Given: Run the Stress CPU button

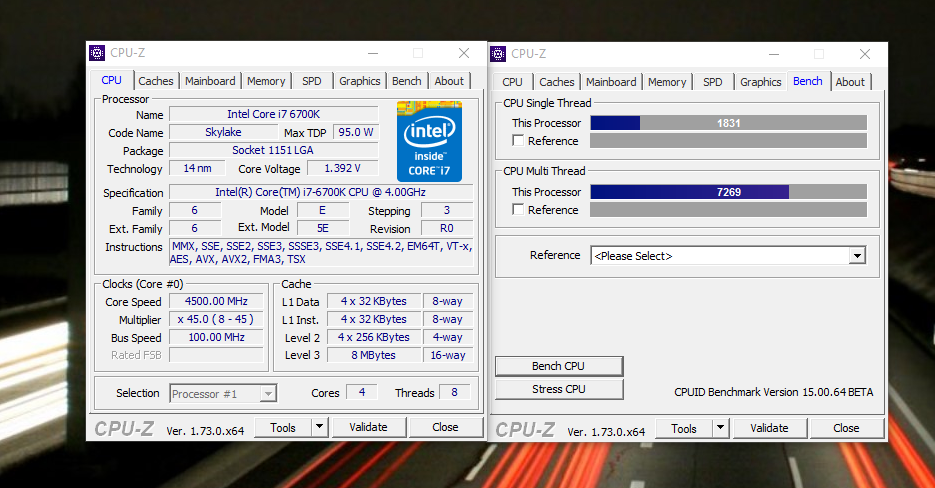Looking at the screenshot, I should click(x=559, y=389).
